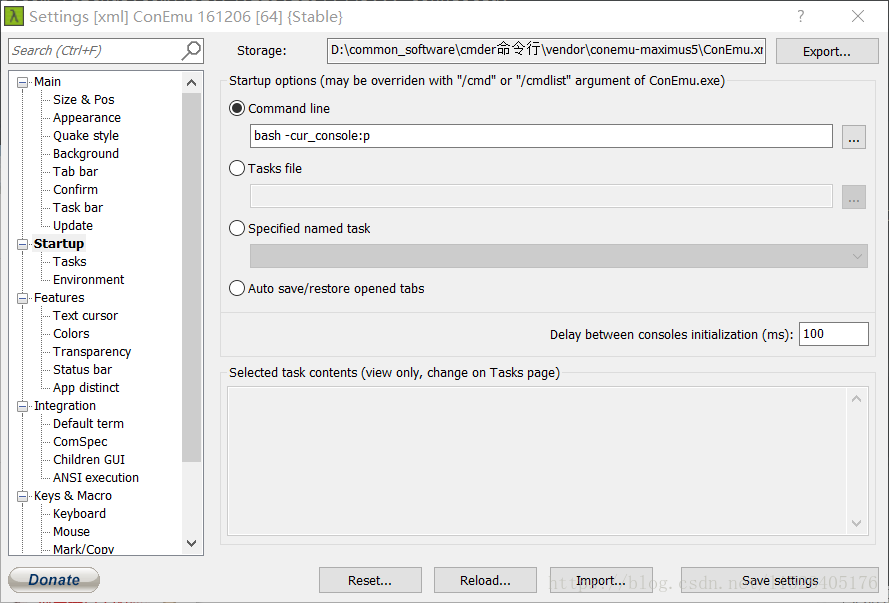Open Task bar settings
This screenshot has width=889, height=603.
(78, 208)
